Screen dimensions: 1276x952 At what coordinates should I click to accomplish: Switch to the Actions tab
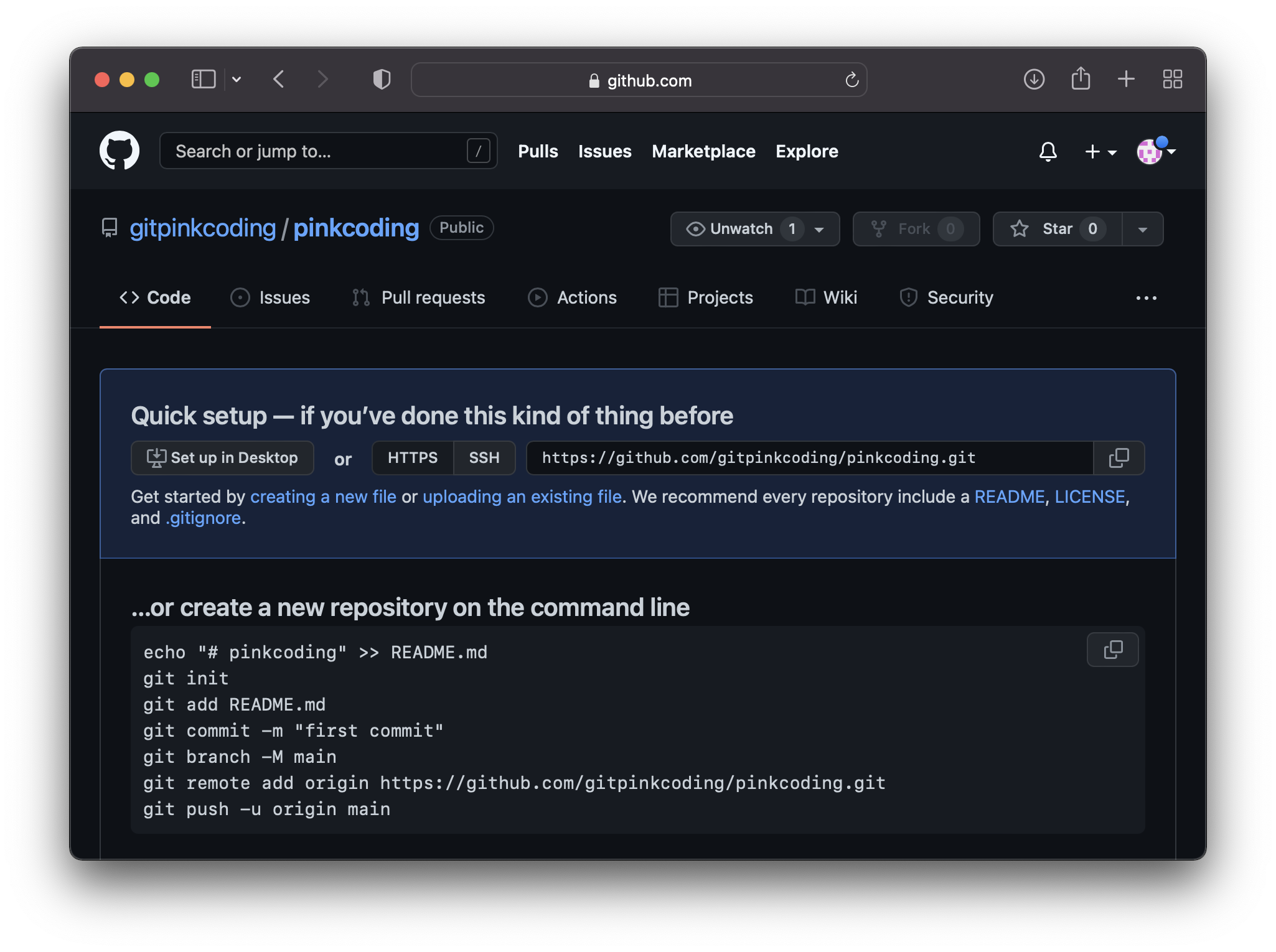coord(572,297)
